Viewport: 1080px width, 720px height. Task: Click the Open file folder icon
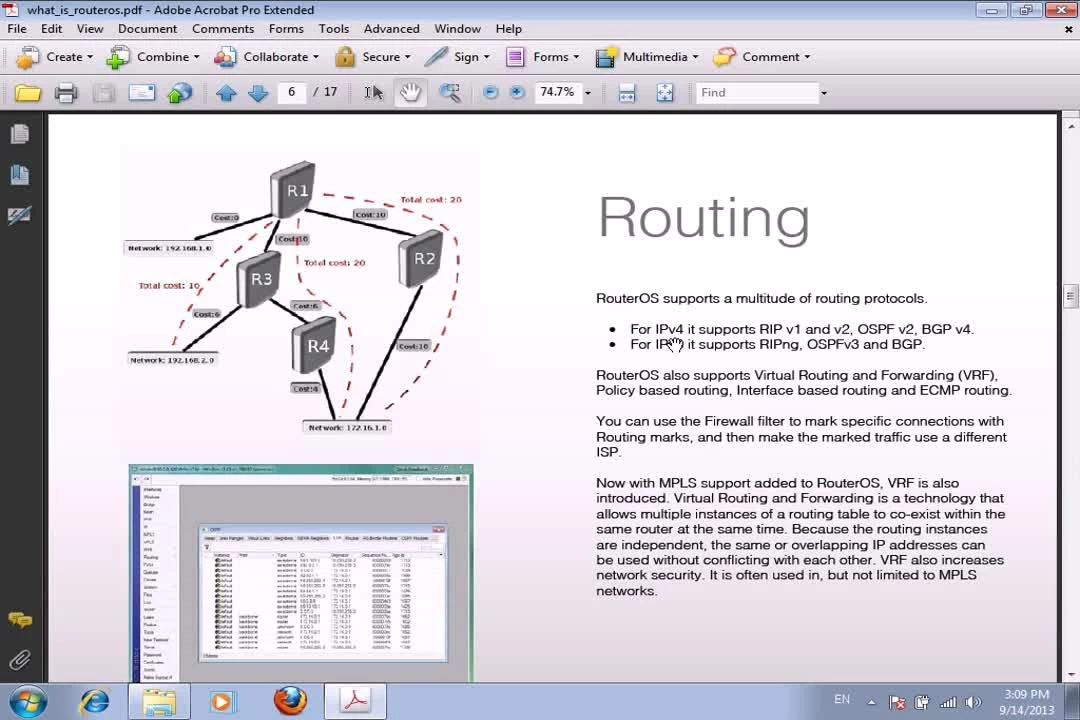click(28, 93)
